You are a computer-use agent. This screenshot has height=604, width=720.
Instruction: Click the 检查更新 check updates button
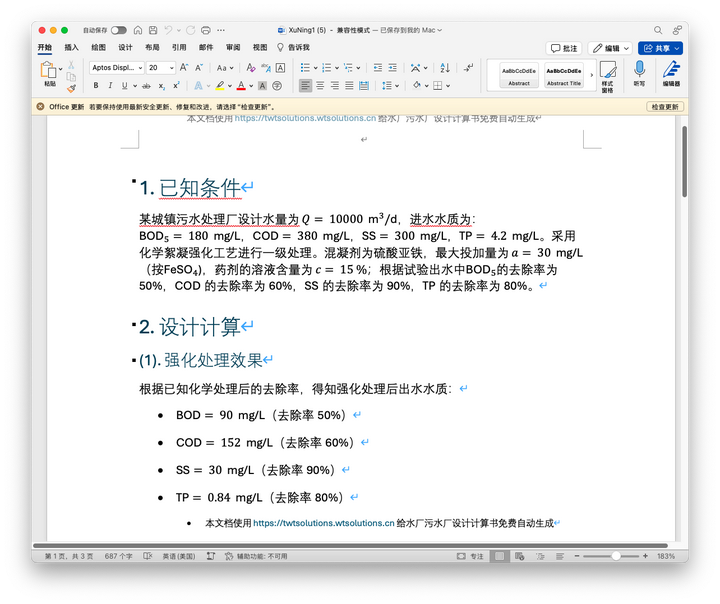[x=665, y=107]
